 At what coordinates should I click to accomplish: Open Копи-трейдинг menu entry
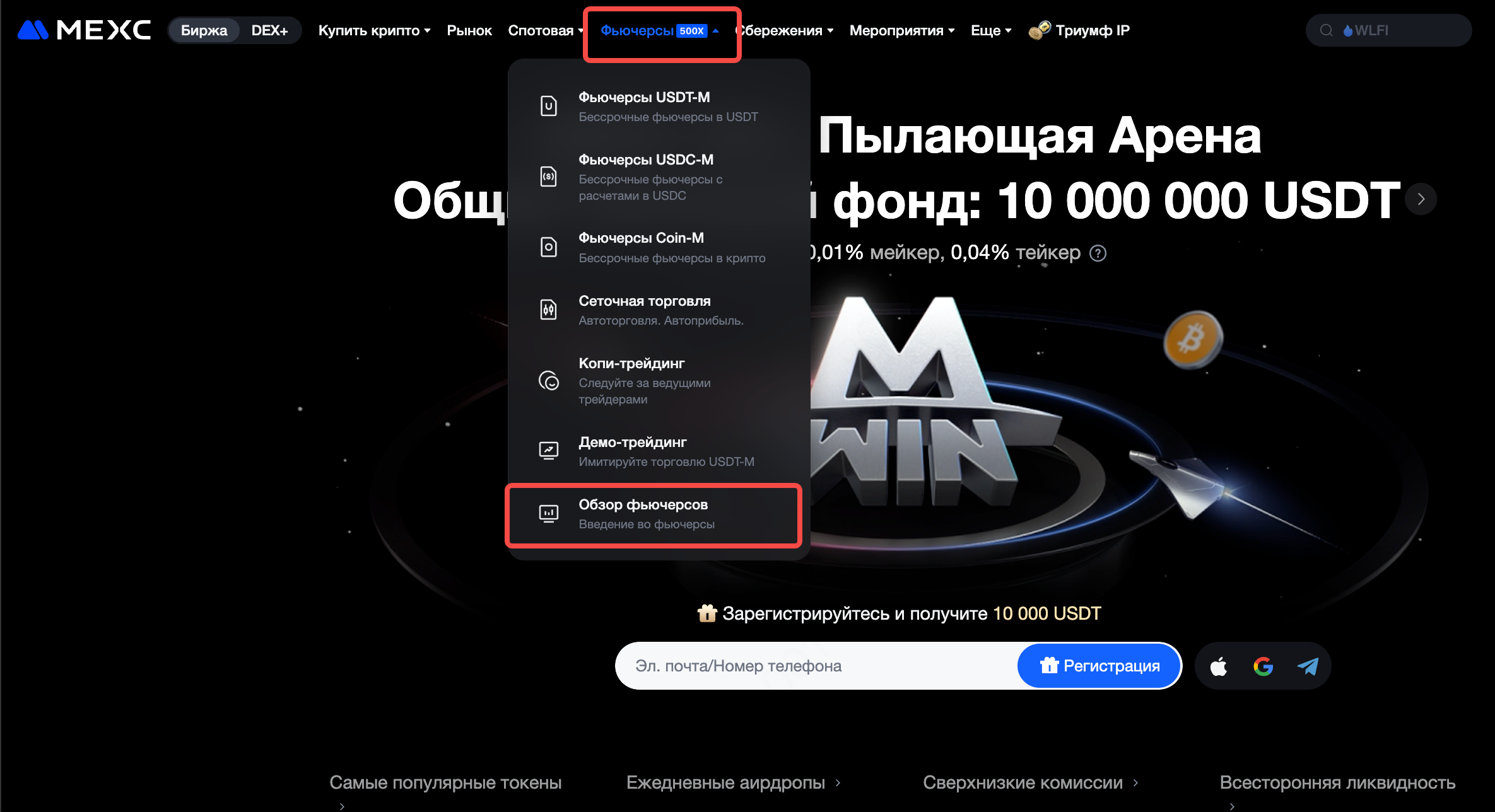tap(659, 381)
